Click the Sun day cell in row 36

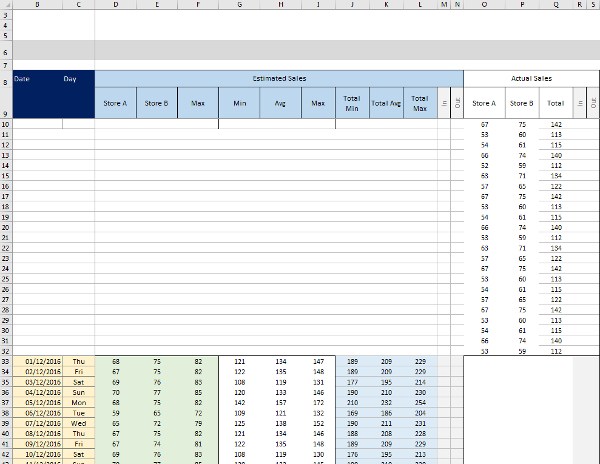(x=78, y=392)
